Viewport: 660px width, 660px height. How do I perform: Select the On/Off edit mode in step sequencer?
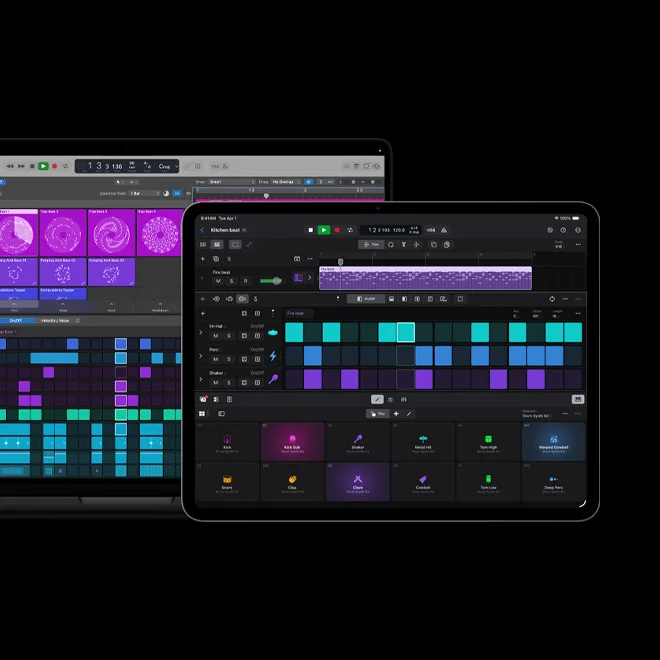click(x=365, y=299)
